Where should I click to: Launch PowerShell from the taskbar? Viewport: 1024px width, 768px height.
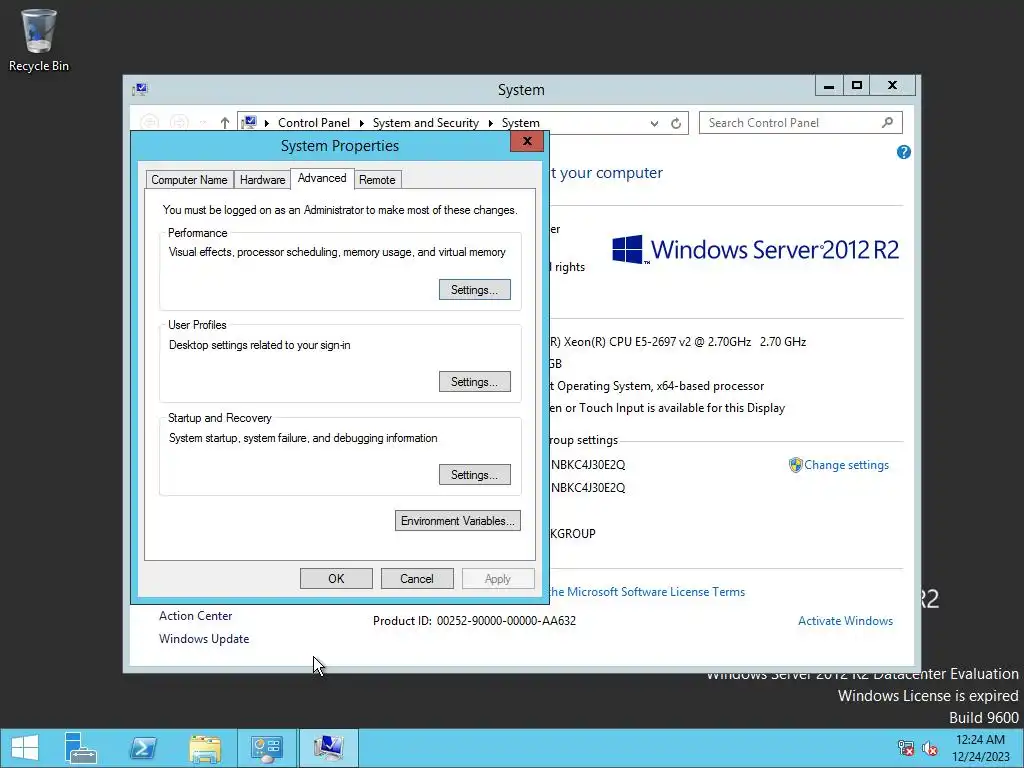tap(143, 748)
